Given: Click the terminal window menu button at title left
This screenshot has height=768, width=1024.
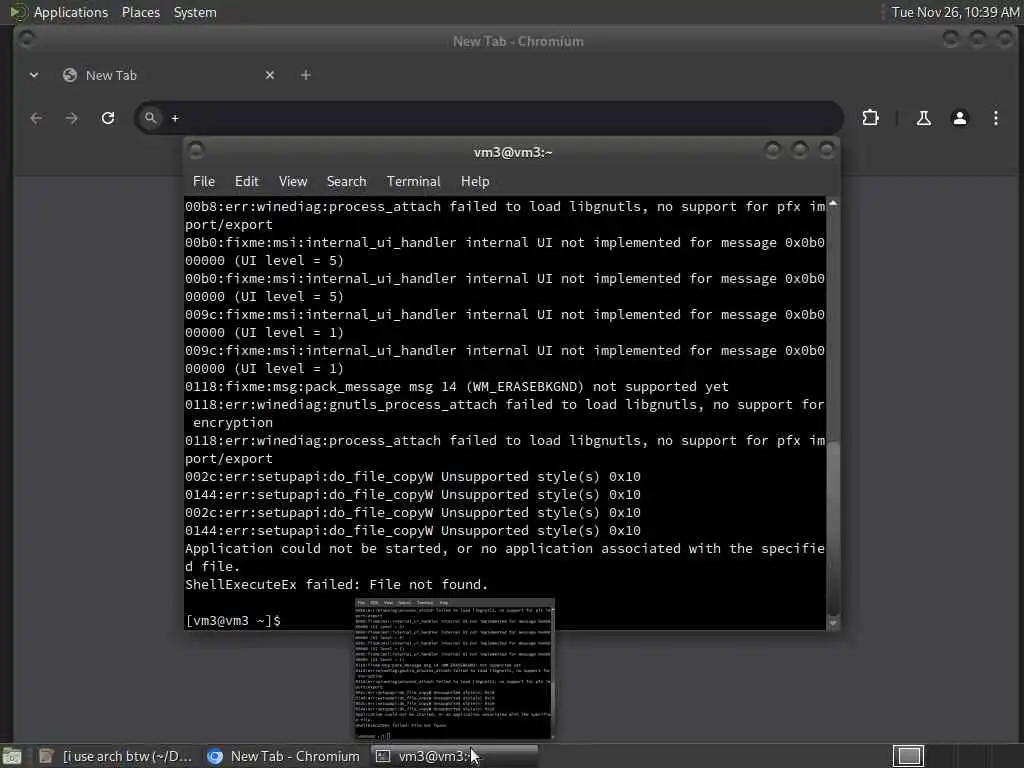Looking at the screenshot, I should (x=195, y=151).
